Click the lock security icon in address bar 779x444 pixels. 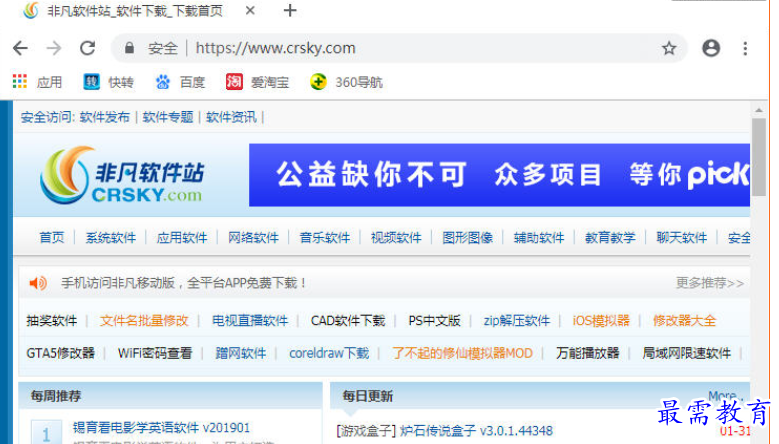click(130, 48)
